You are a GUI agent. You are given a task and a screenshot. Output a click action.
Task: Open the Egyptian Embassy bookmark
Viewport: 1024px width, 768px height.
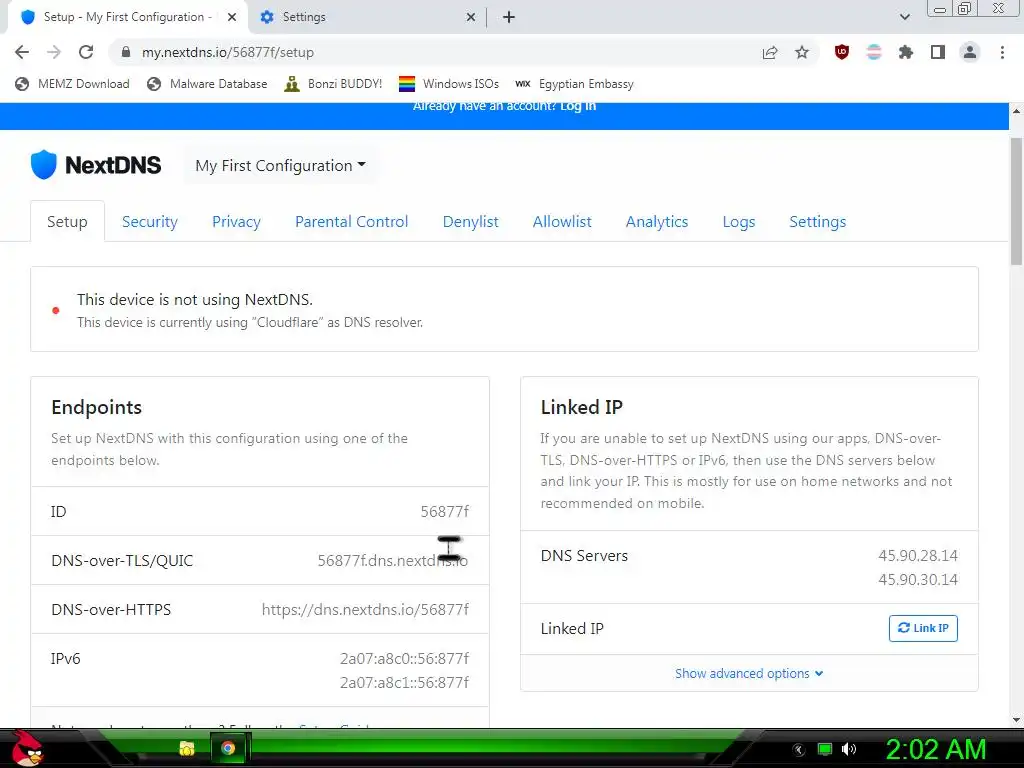[574, 84]
